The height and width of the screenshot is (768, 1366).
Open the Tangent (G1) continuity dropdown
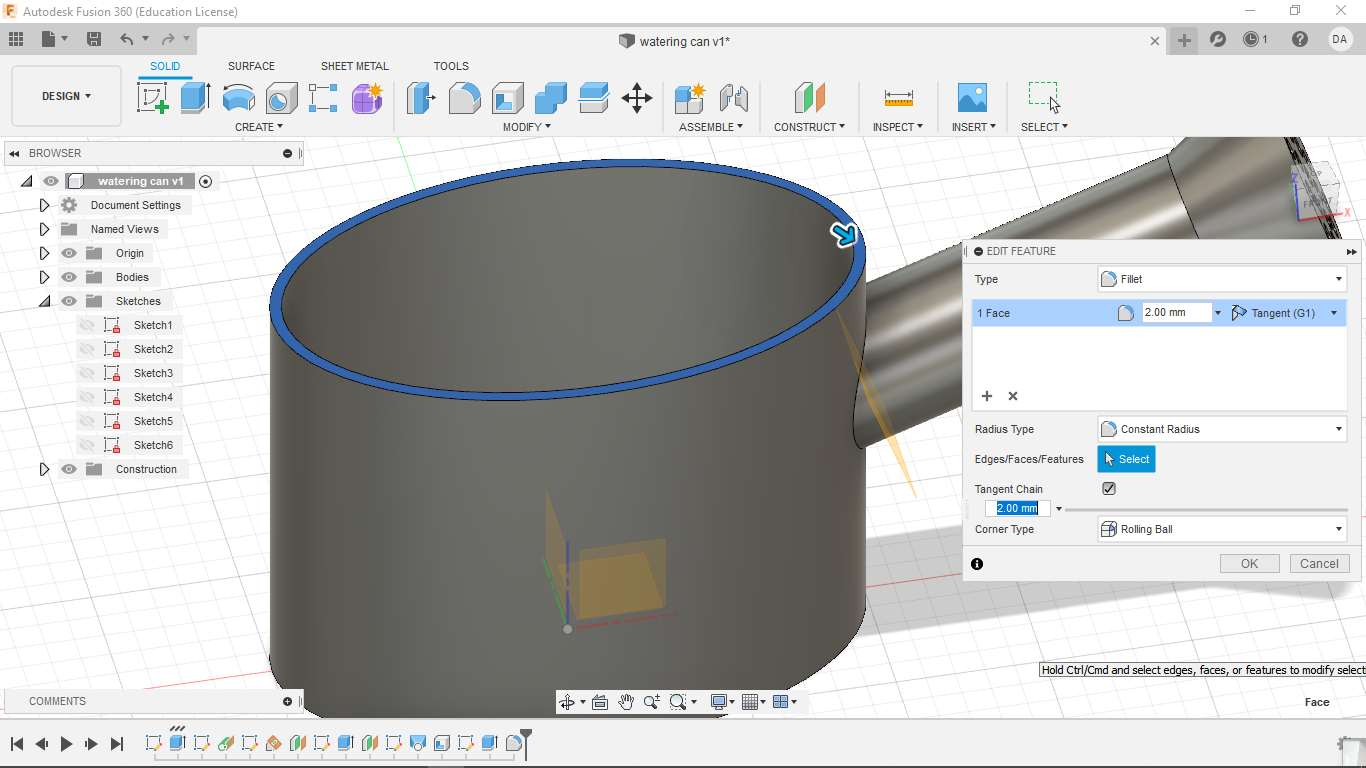point(1285,313)
